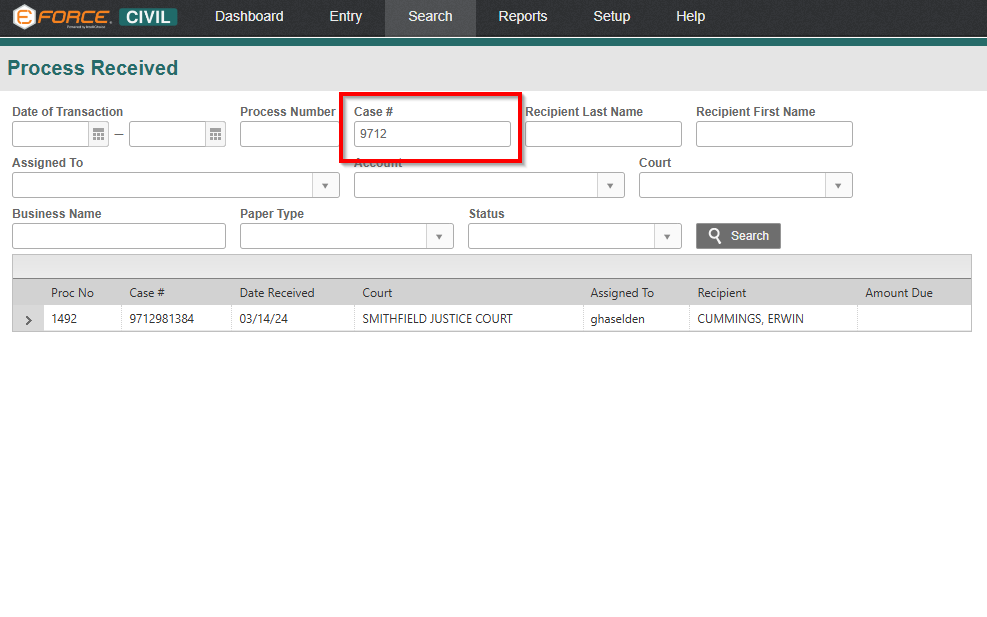Expand the Court dropdown
Image resolution: width=987 pixels, height=617 pixels.
838,185
